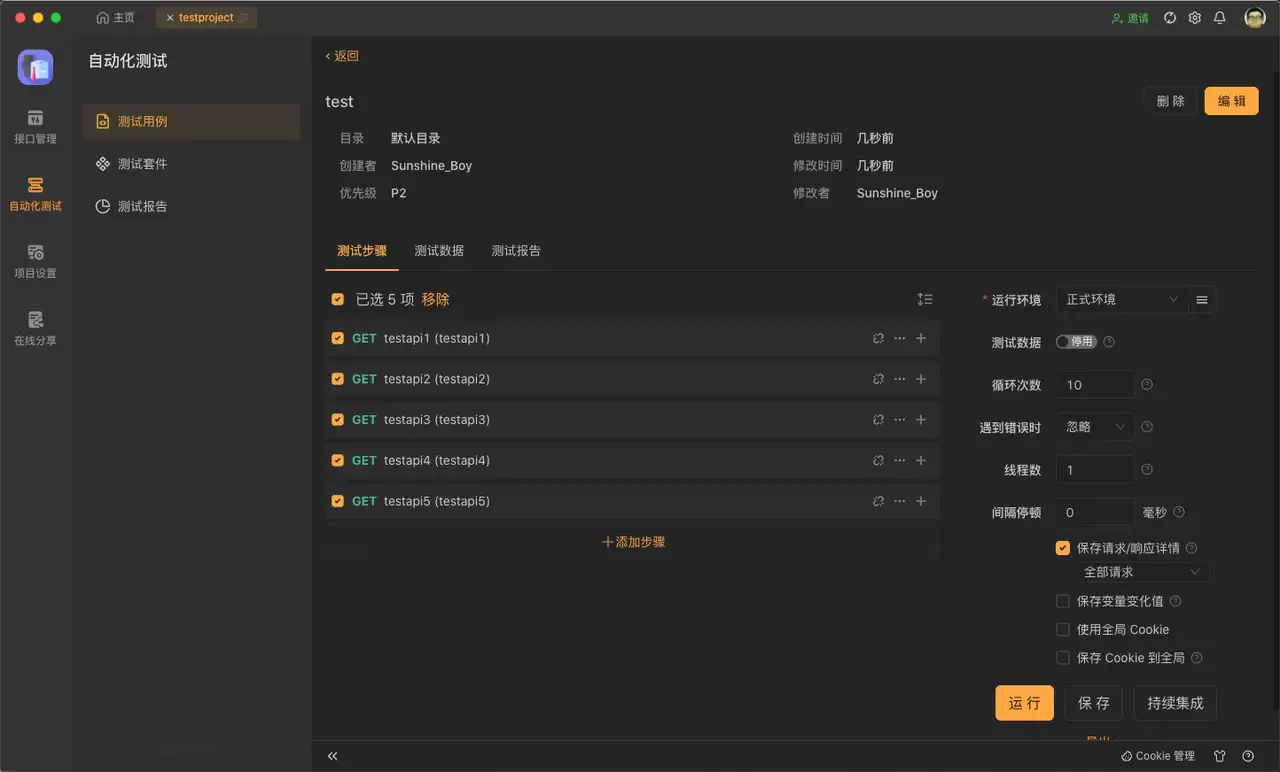Screen dimensions: 1280x772
Task: Click the 持续集成 button
Action: [x=1175, y=703]
